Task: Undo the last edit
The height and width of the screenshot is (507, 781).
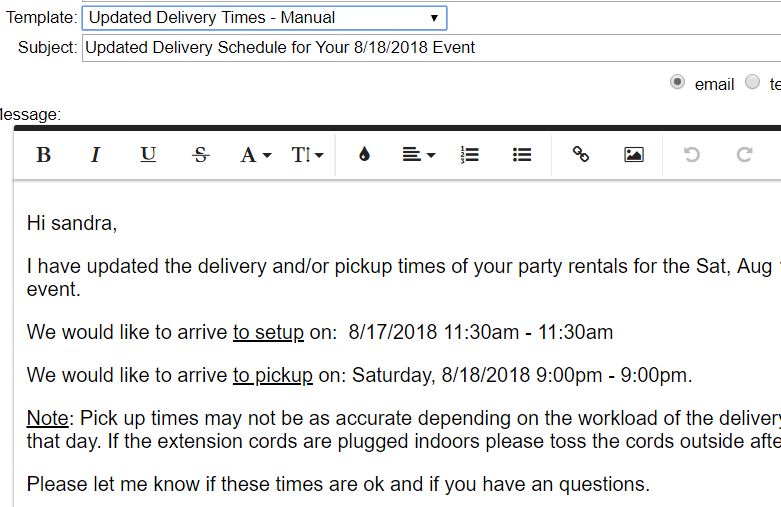Action: tap(691, 155)
